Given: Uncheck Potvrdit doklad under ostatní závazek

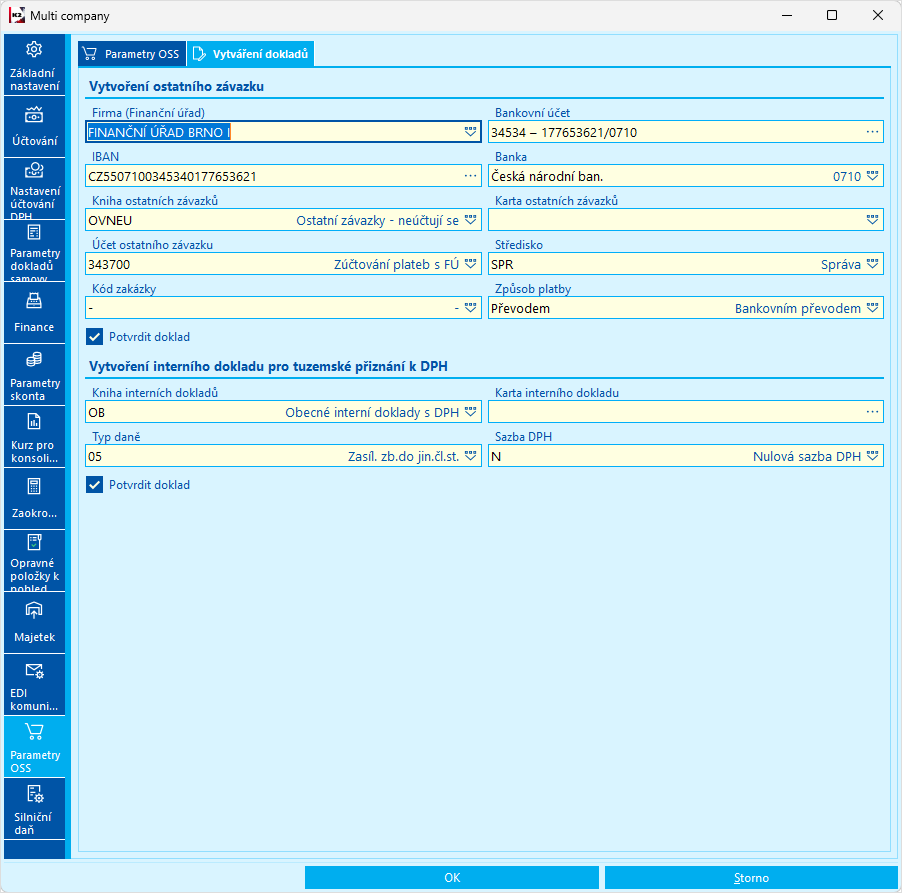Looking at the screenshot, I should (x=94, y=337).
